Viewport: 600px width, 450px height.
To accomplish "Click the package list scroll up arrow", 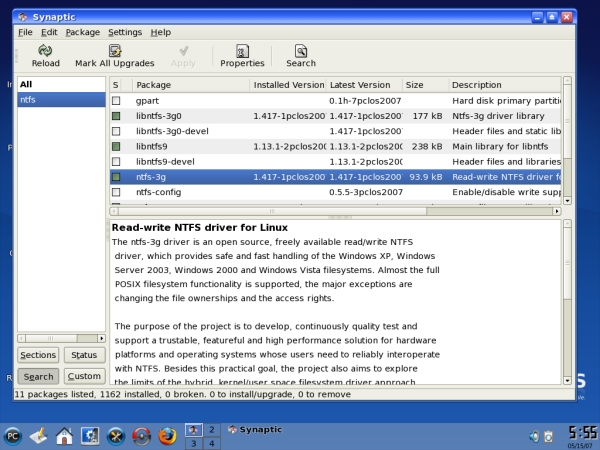I will (x=567, y=80).
